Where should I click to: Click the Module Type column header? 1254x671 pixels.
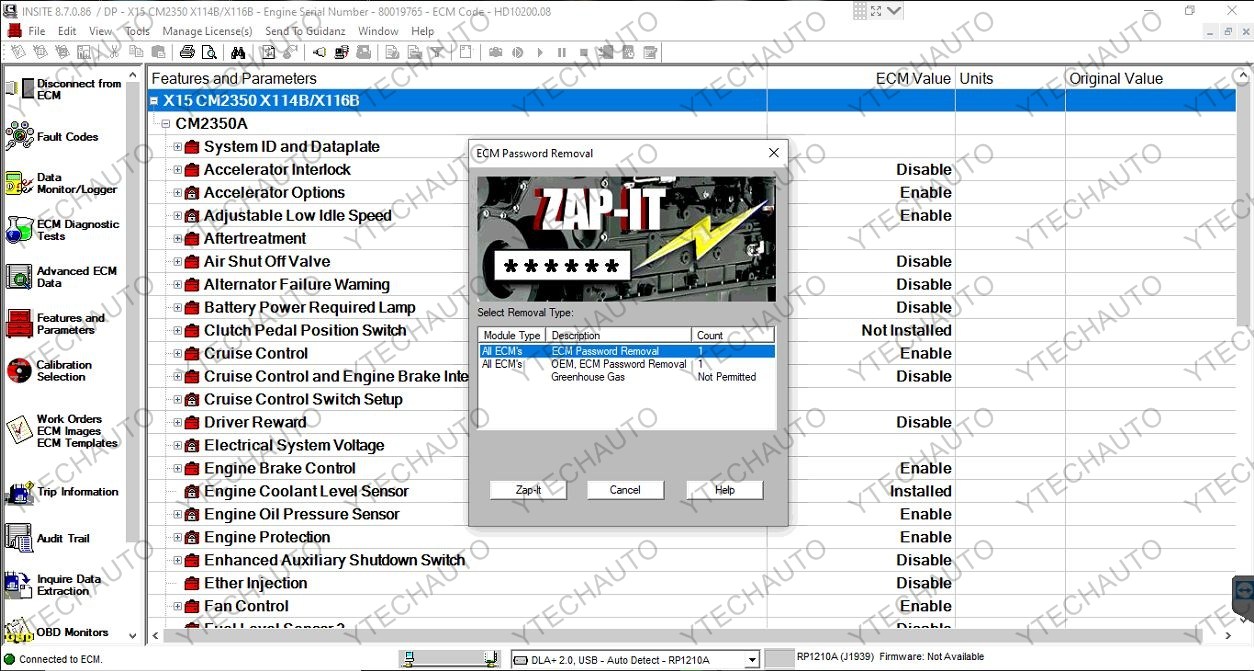(513, 335)
